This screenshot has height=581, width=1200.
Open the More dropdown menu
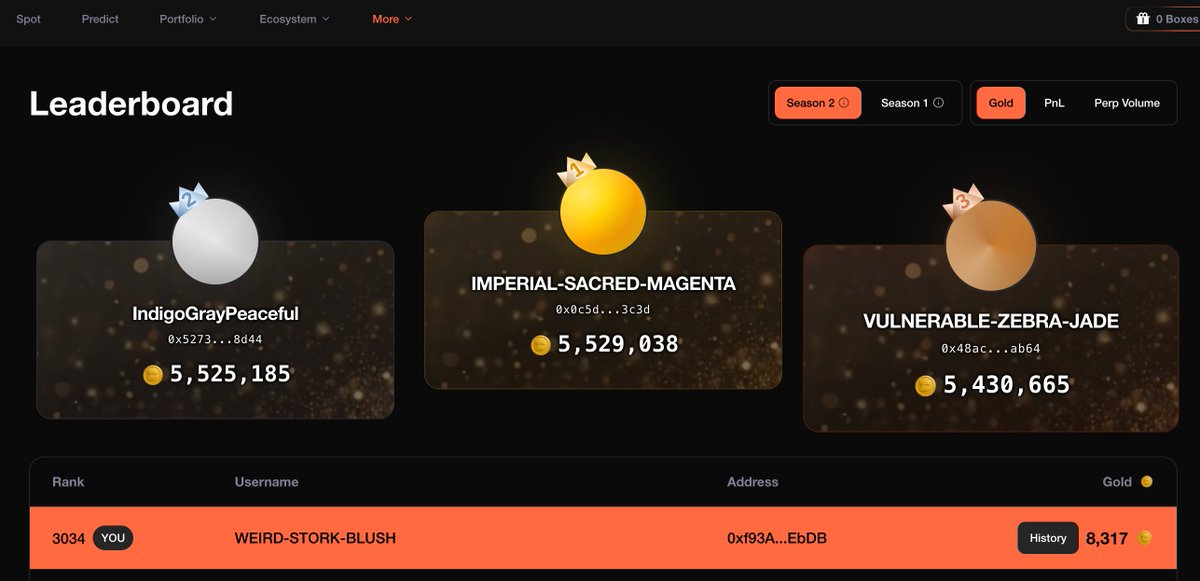[x=392, y=19]
